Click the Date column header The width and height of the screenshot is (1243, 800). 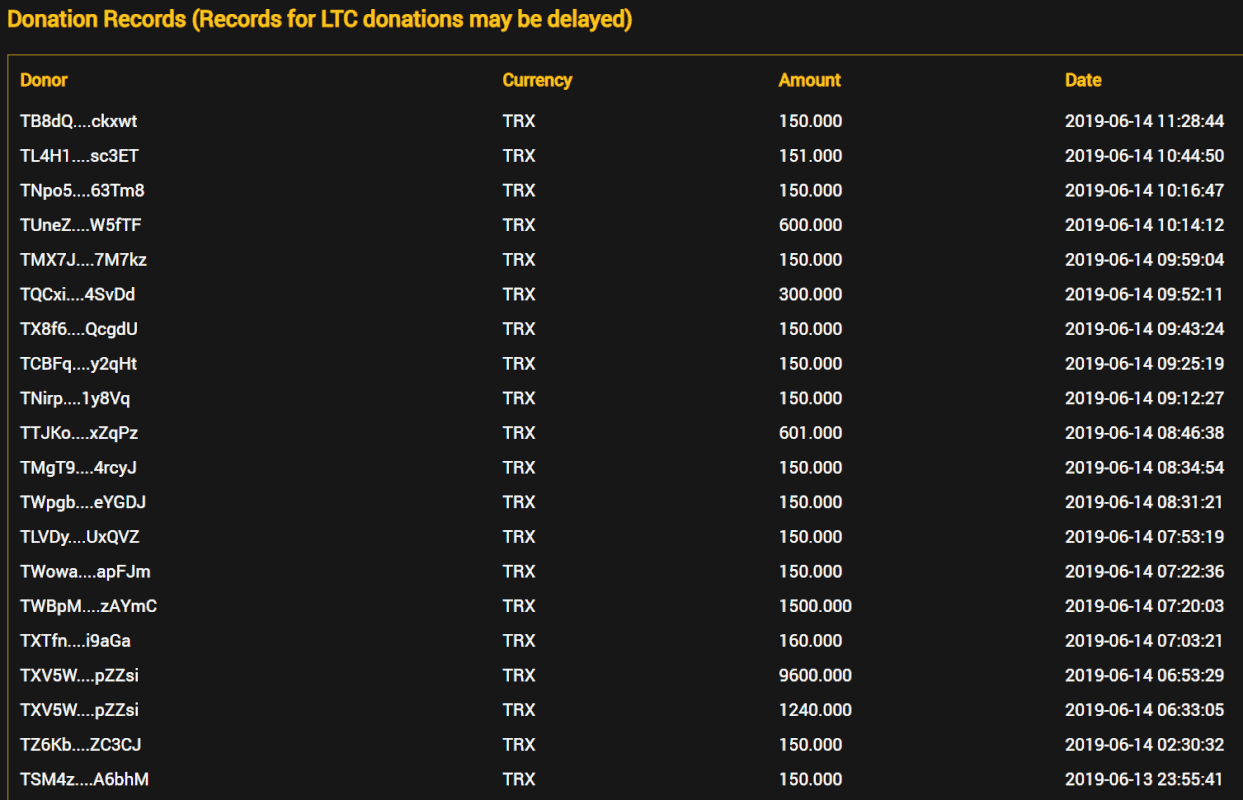(x=1083, y=80)
